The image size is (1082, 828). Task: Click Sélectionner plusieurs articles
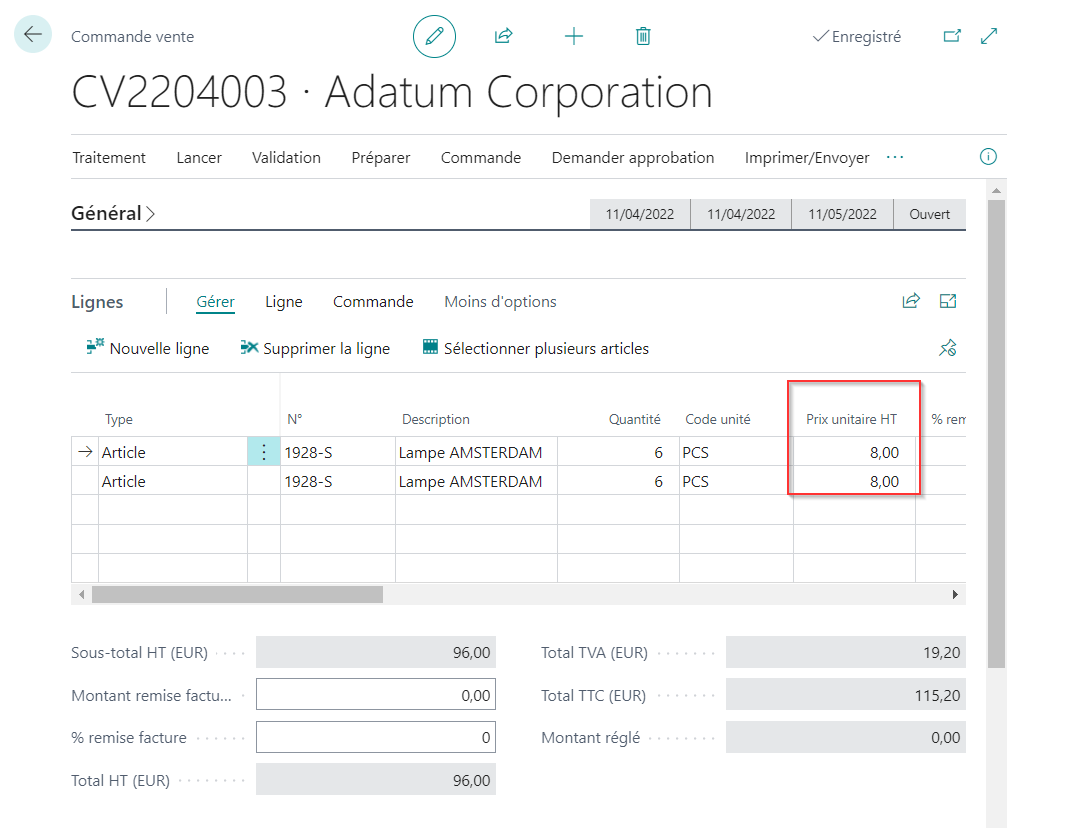click(535, 348)
